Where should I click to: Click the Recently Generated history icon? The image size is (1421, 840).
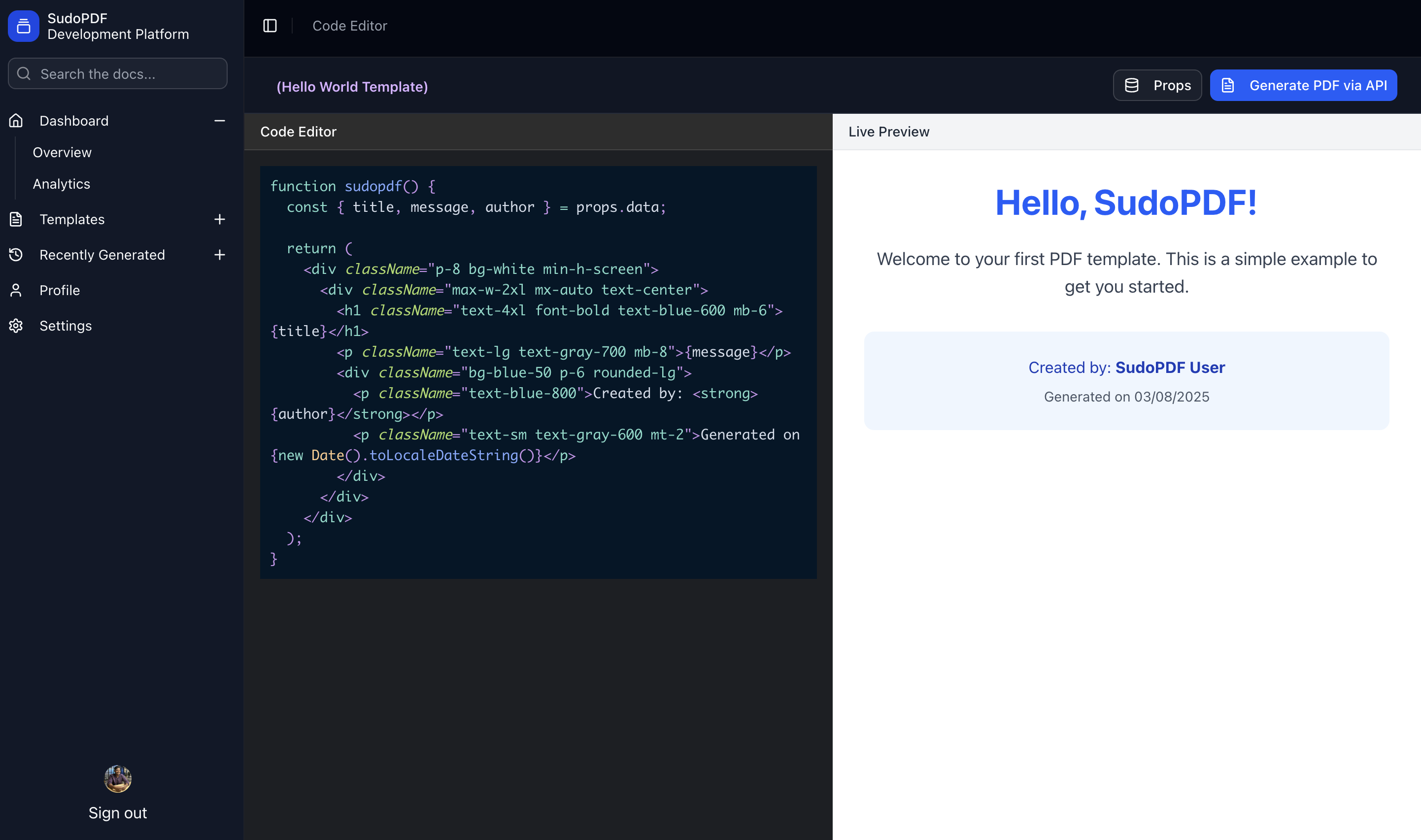pyautogui.click(x=16, y=255)
